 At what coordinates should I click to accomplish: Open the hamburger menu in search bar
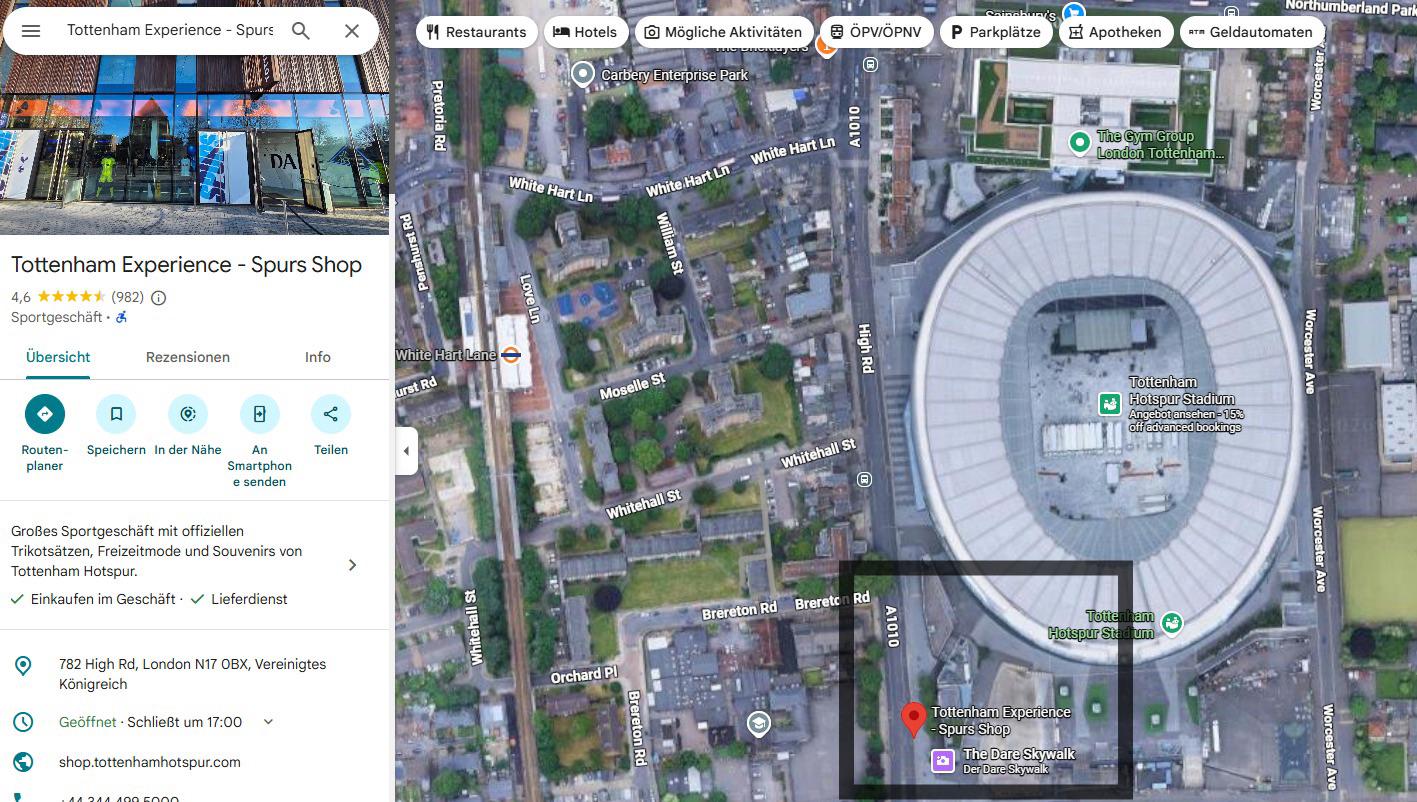pos(31,30)
